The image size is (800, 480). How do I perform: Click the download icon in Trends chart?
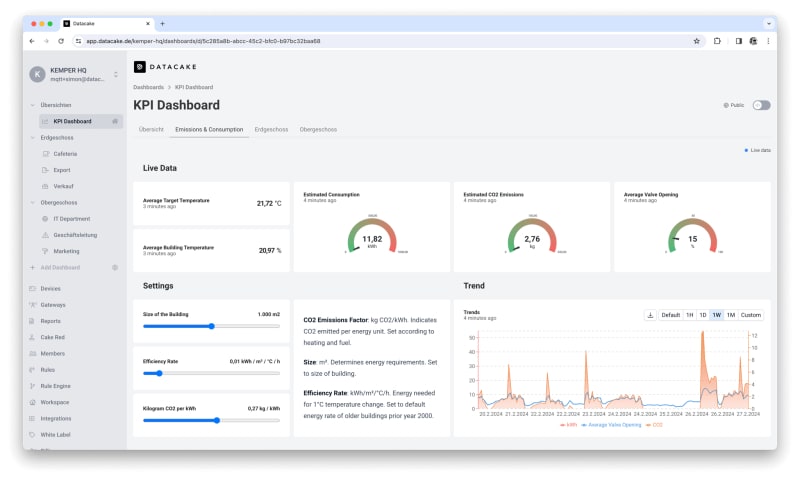[x=650, y=315]
